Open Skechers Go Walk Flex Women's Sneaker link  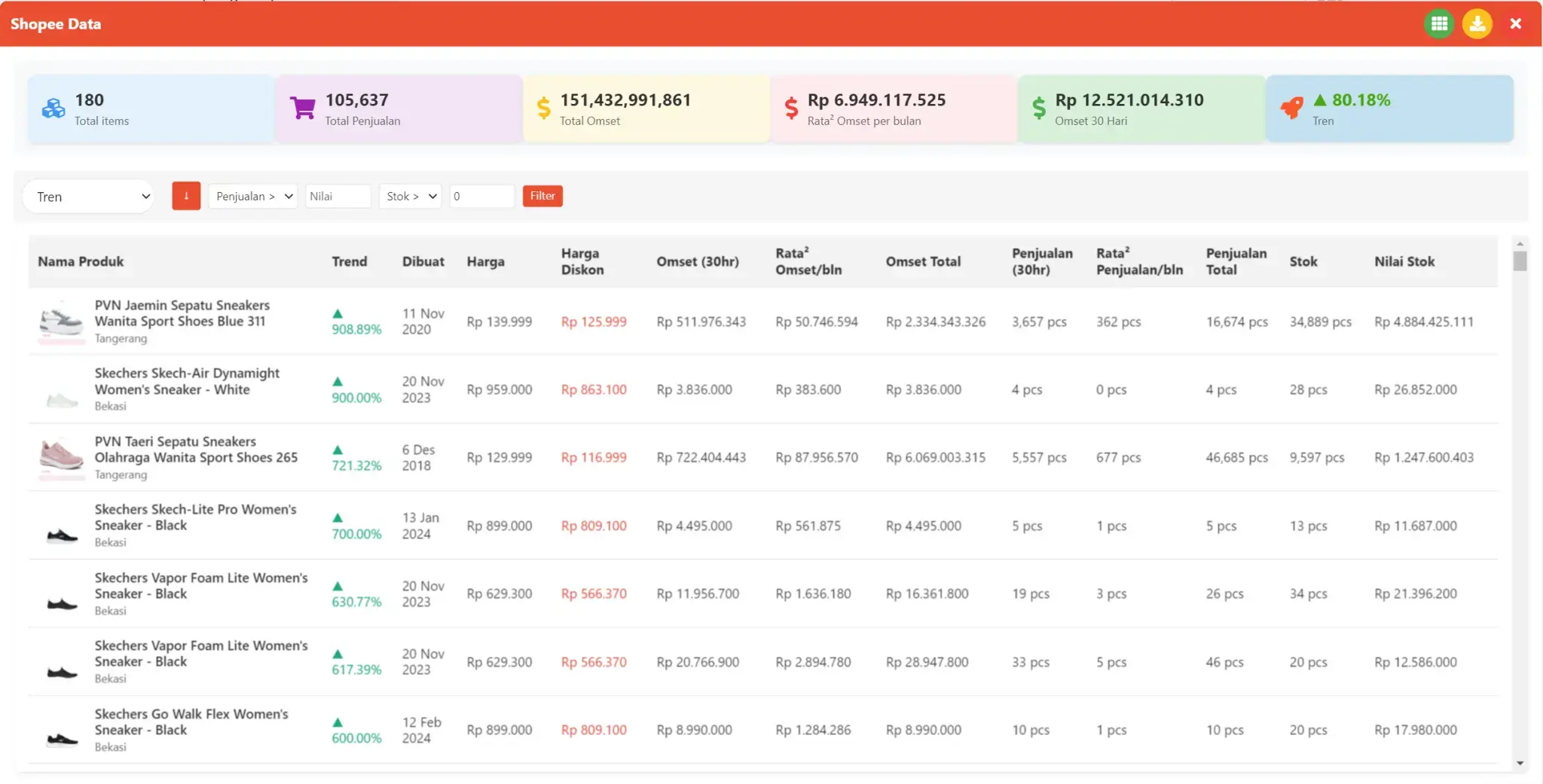pyautogui.click(x=191, y=721)
